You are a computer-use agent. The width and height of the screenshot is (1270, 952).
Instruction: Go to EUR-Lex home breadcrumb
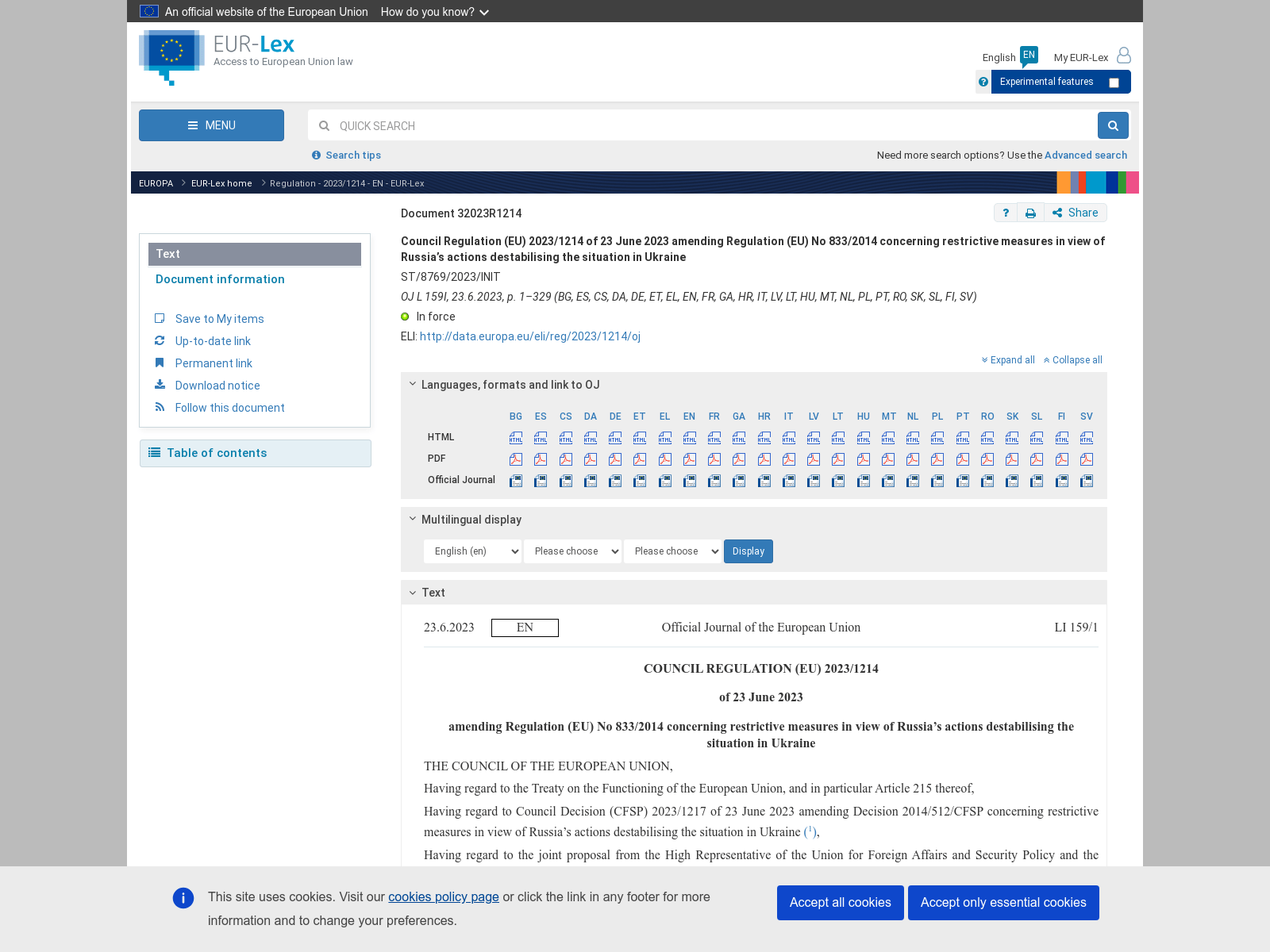(221, 183)
